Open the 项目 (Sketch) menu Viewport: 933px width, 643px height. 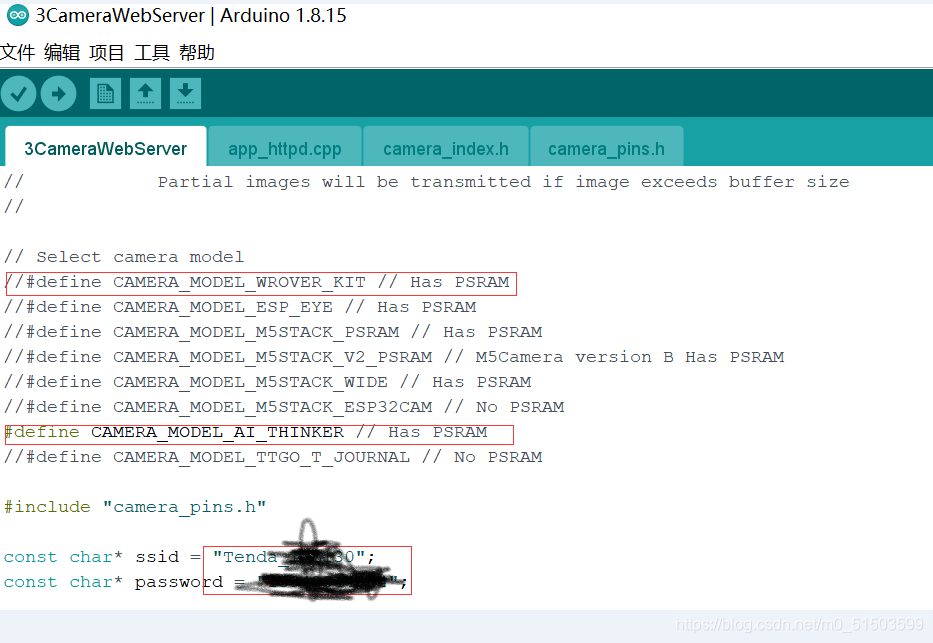point(107,52)
